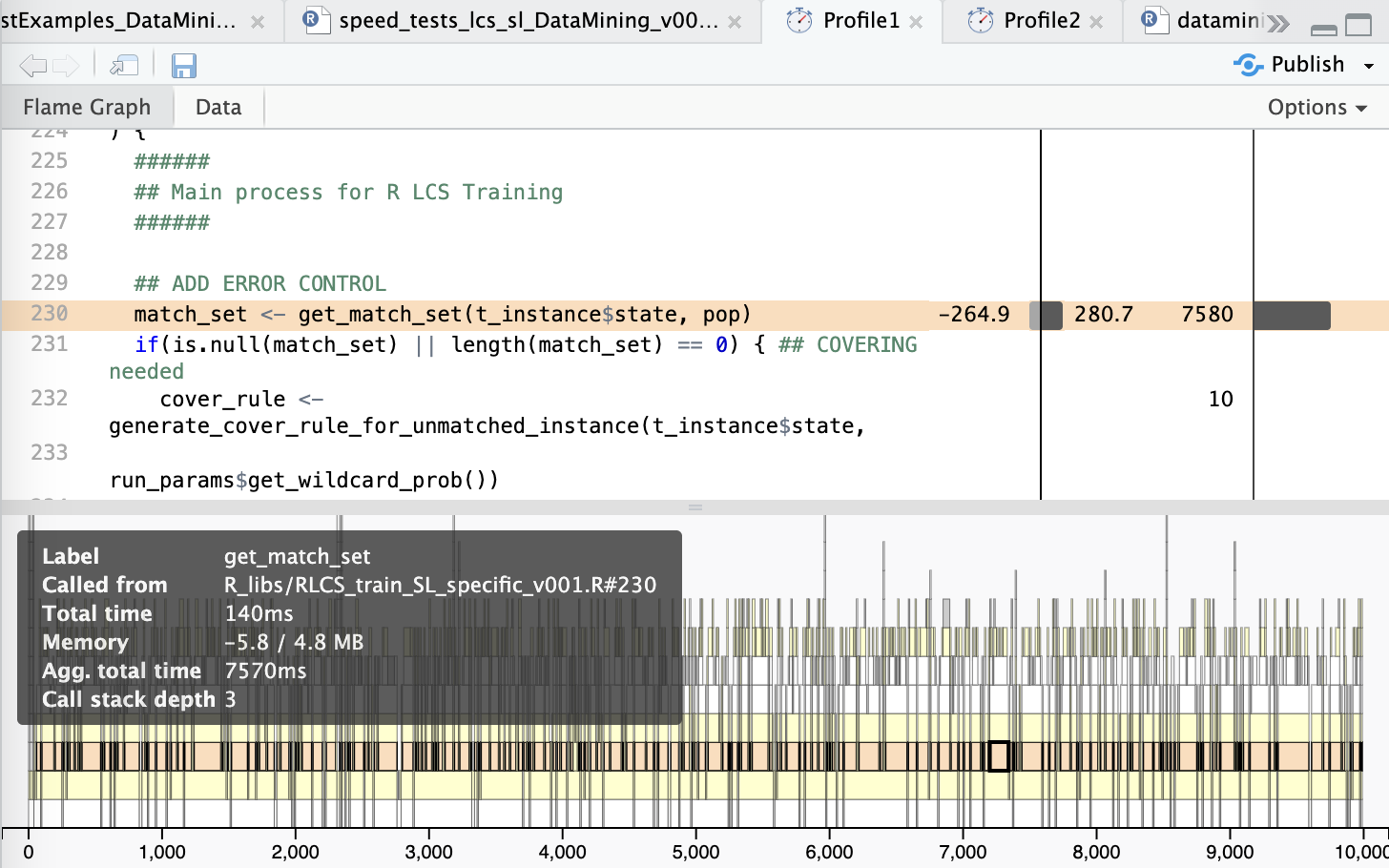Click the Publish icon
This screenshot has width=1389, height=868.
click(1248, 65)
